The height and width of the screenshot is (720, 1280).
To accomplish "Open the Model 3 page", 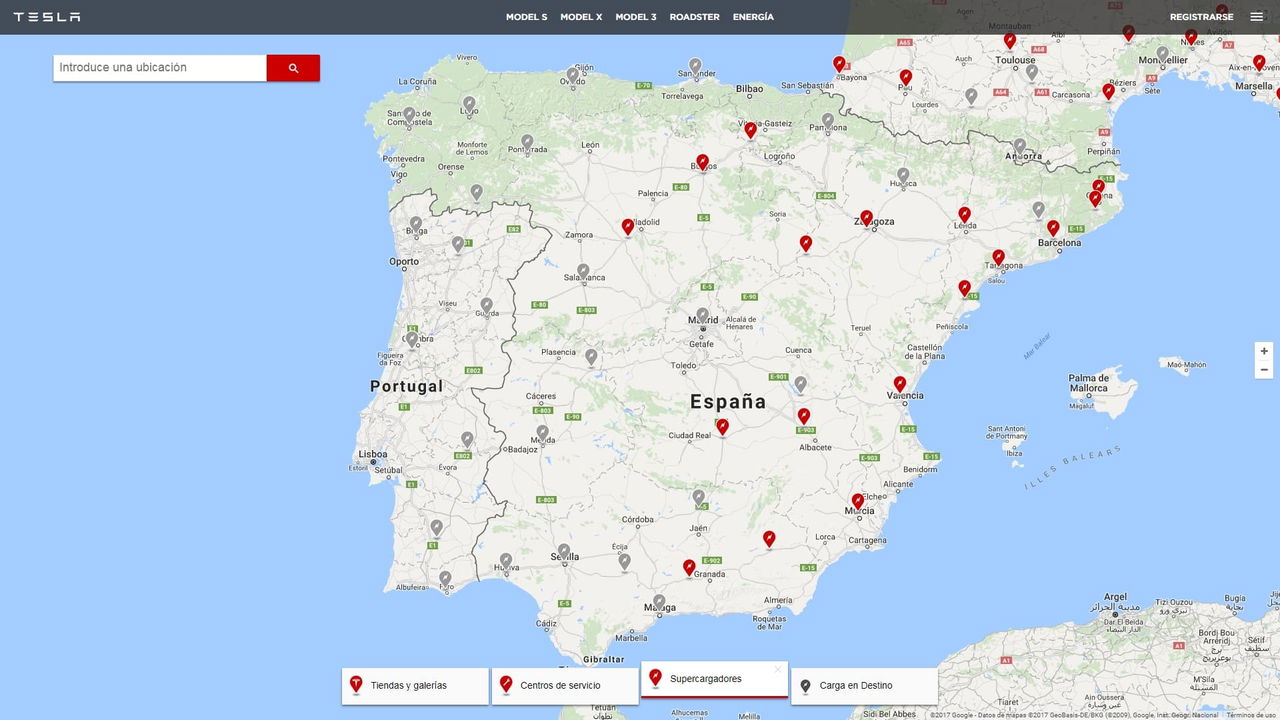I will [x=636, y=17].
